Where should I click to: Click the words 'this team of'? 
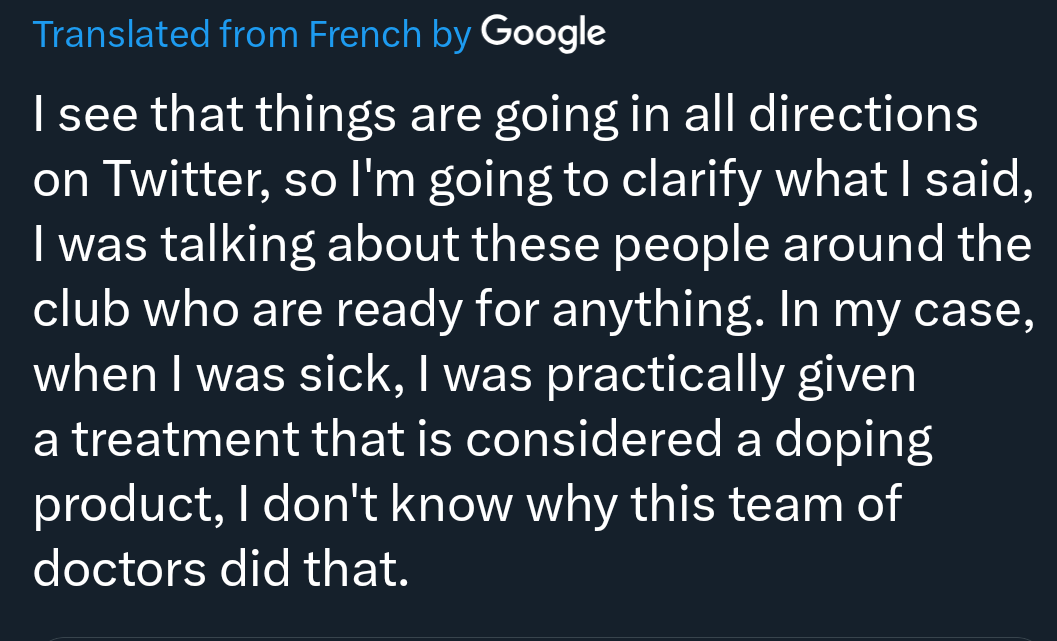(x=766, y=503)
